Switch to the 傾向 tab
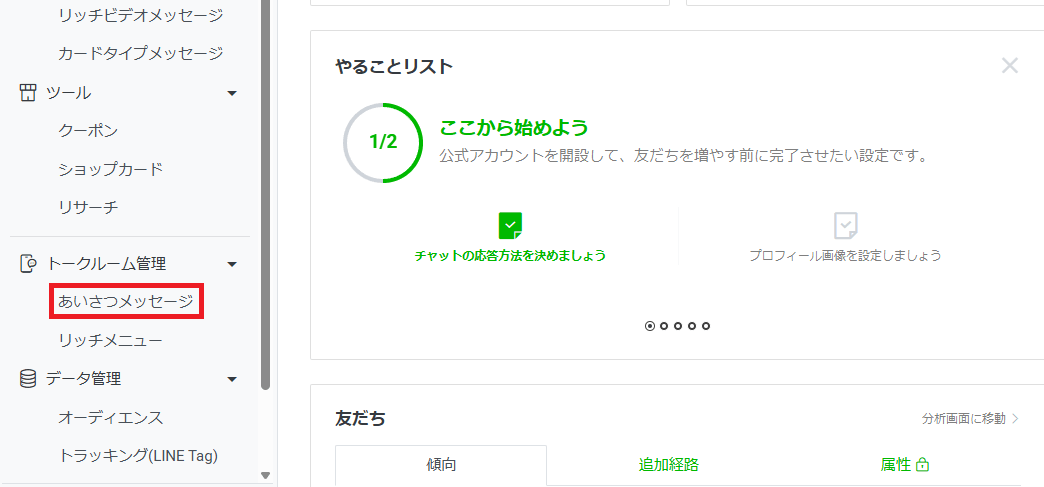1044x487 pixels. (441, 465)
